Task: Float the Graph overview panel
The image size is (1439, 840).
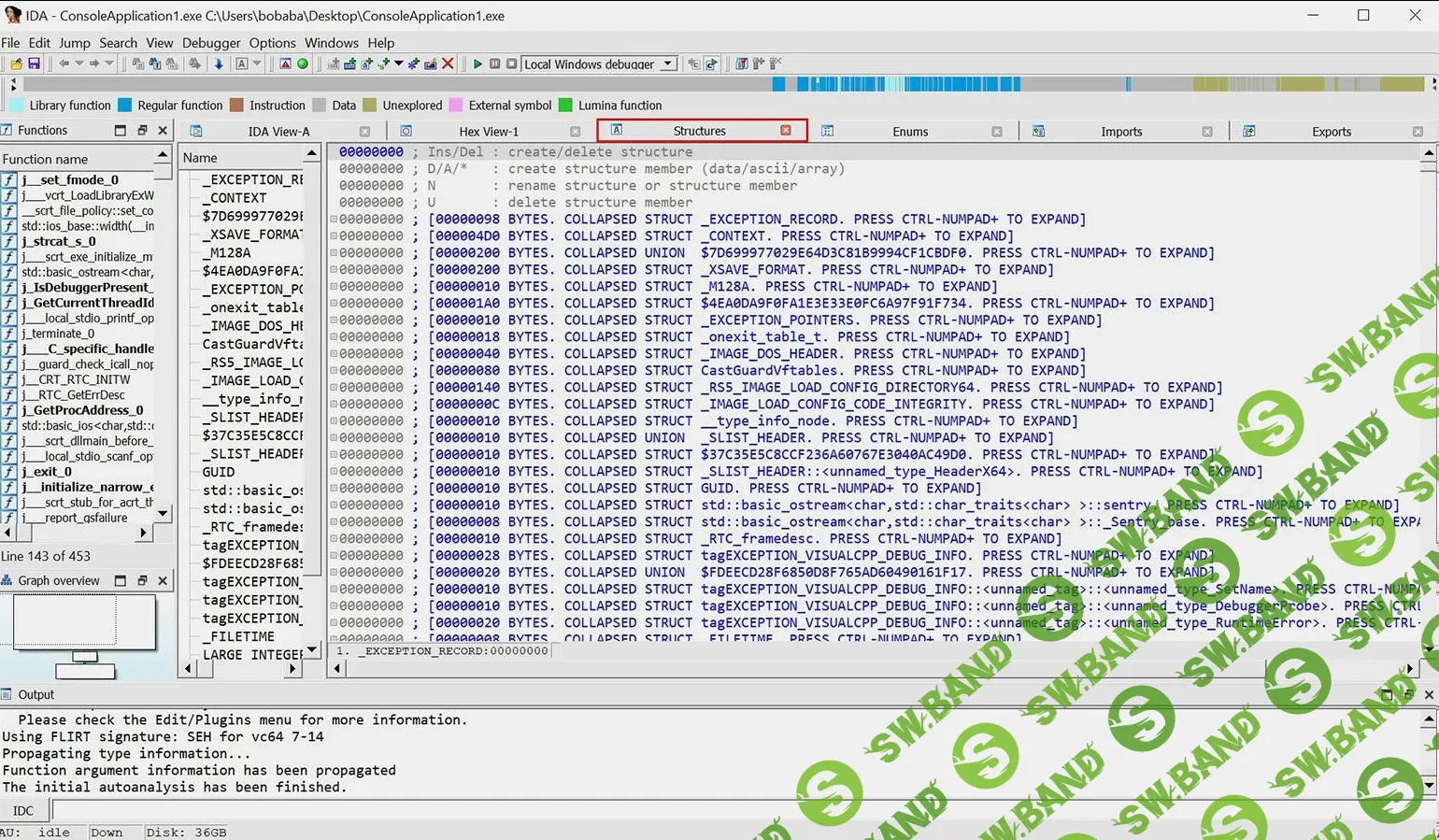Action: 142,580
